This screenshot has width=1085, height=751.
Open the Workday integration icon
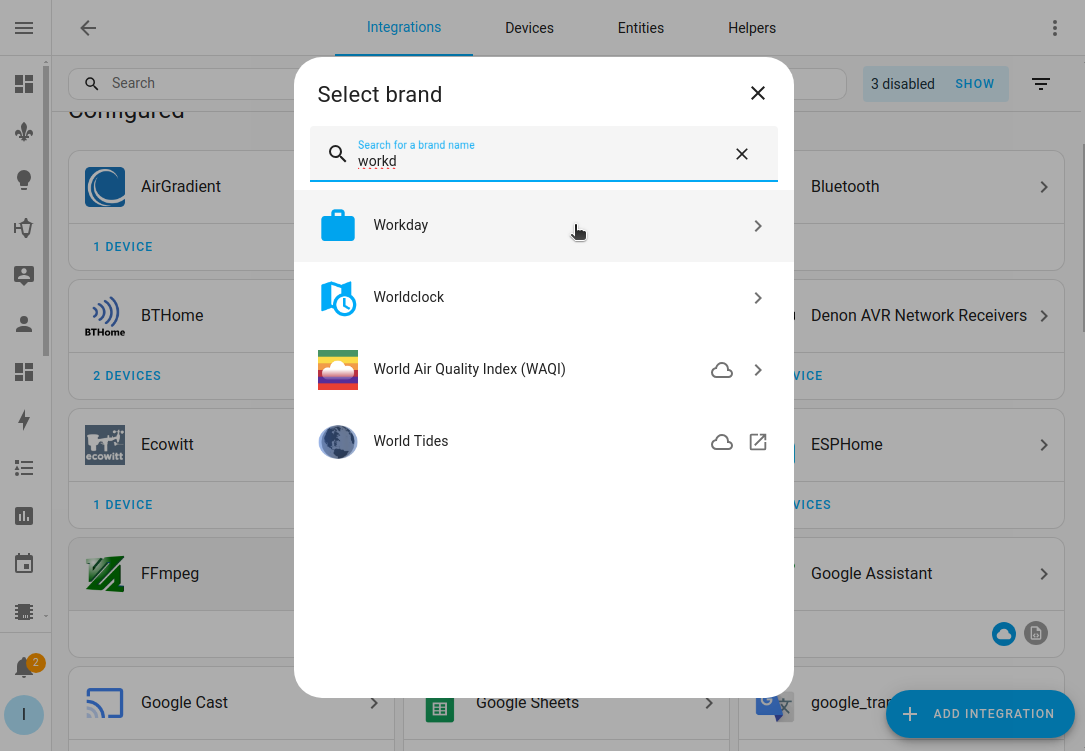click(338, 224)
